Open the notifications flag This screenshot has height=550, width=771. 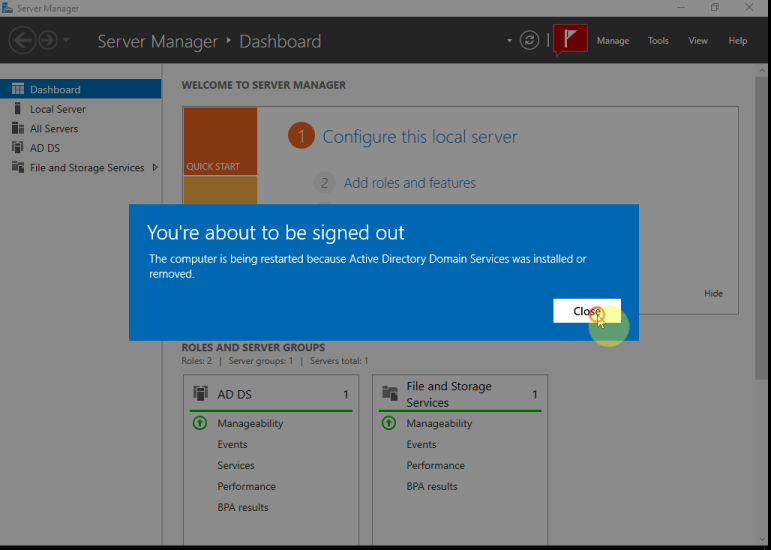tap(570, 39)
